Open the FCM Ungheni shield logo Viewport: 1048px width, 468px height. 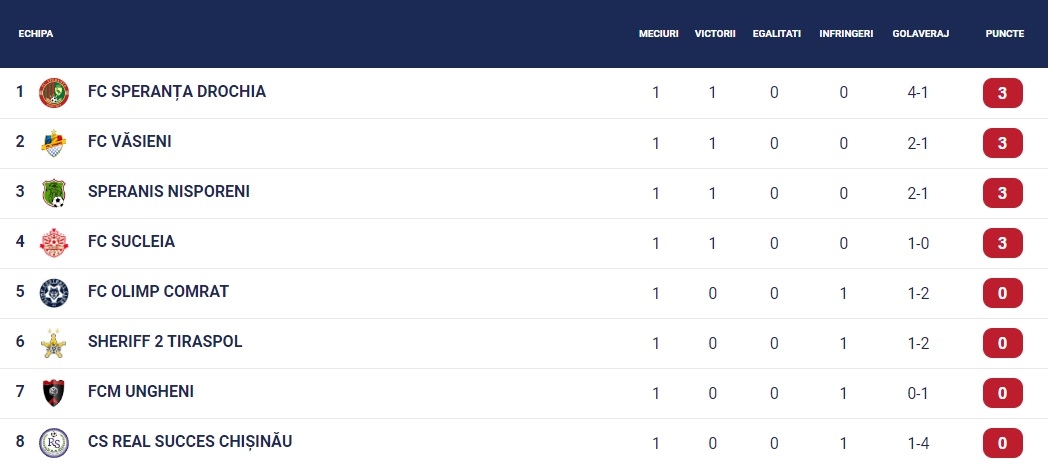53,393
